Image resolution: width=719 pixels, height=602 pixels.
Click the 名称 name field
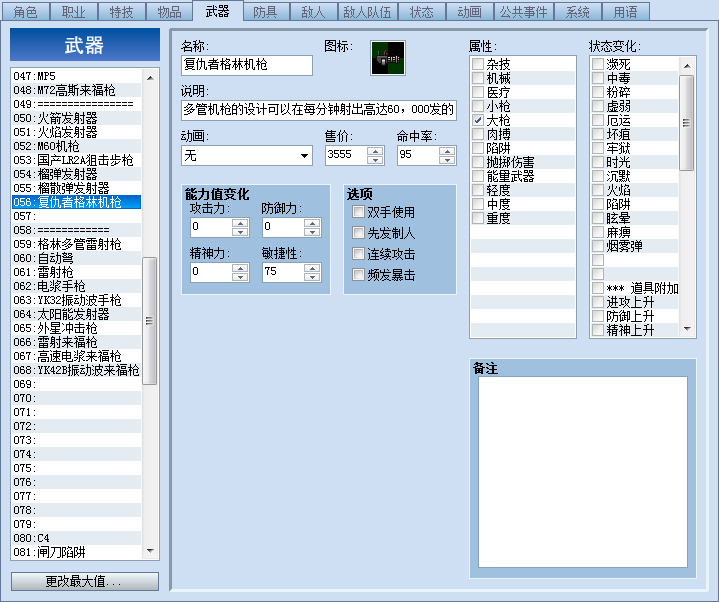click(x=247, y=65)
